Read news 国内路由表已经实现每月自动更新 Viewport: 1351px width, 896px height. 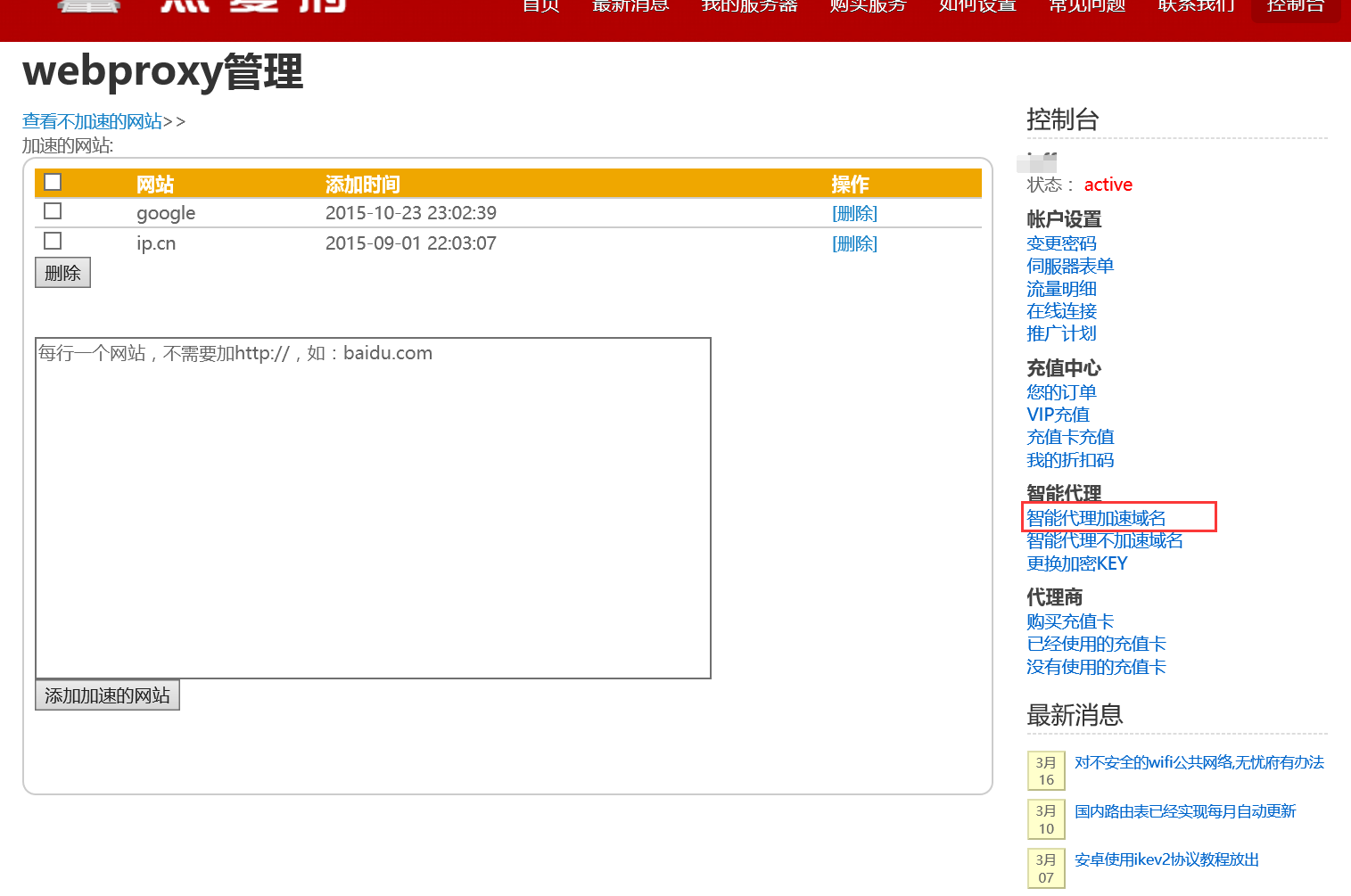(x=1184, y=811)
